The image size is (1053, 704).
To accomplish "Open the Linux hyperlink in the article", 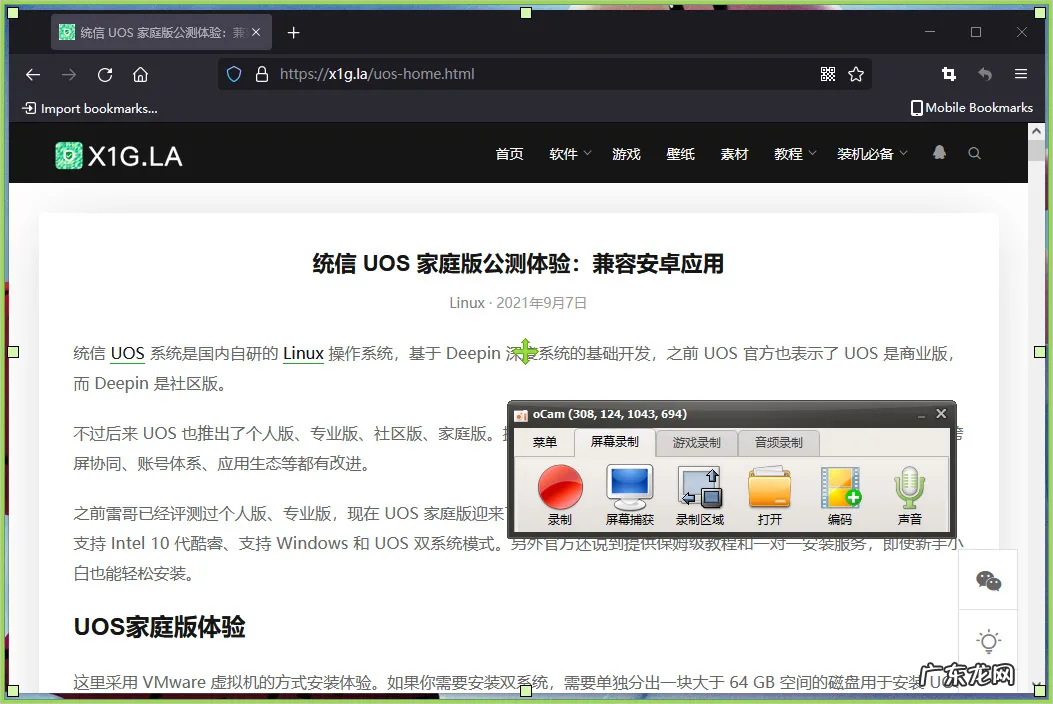I will pyautogui.click(x=302, y=352).
